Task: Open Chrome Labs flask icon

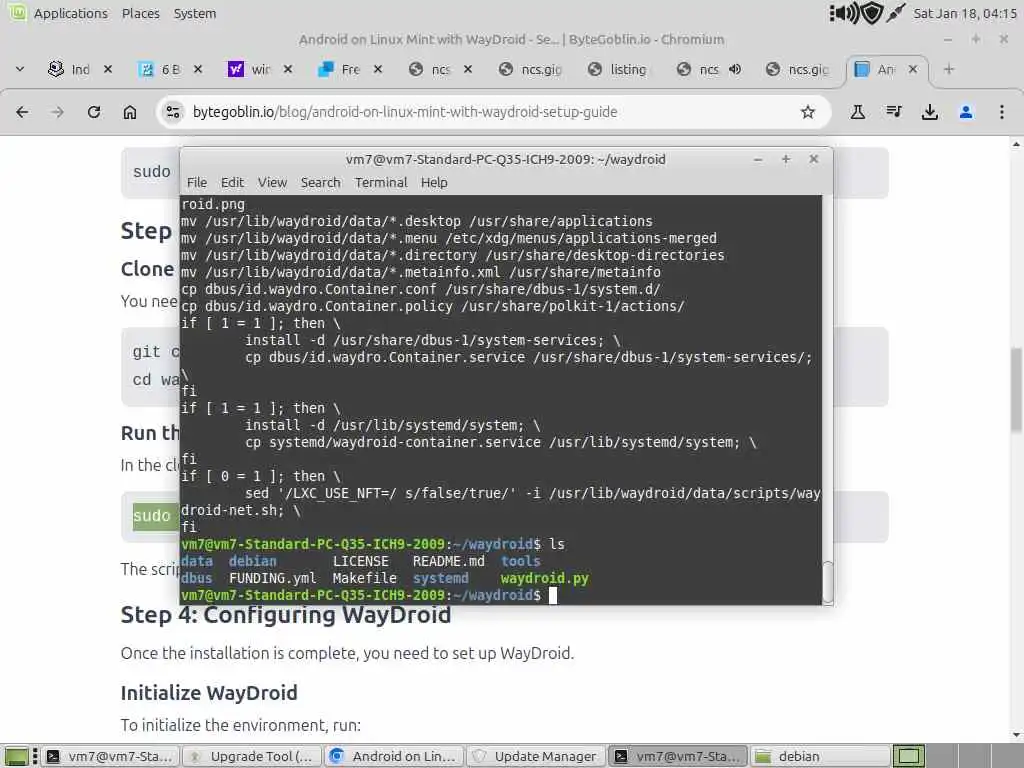Action: pos(857,112)
